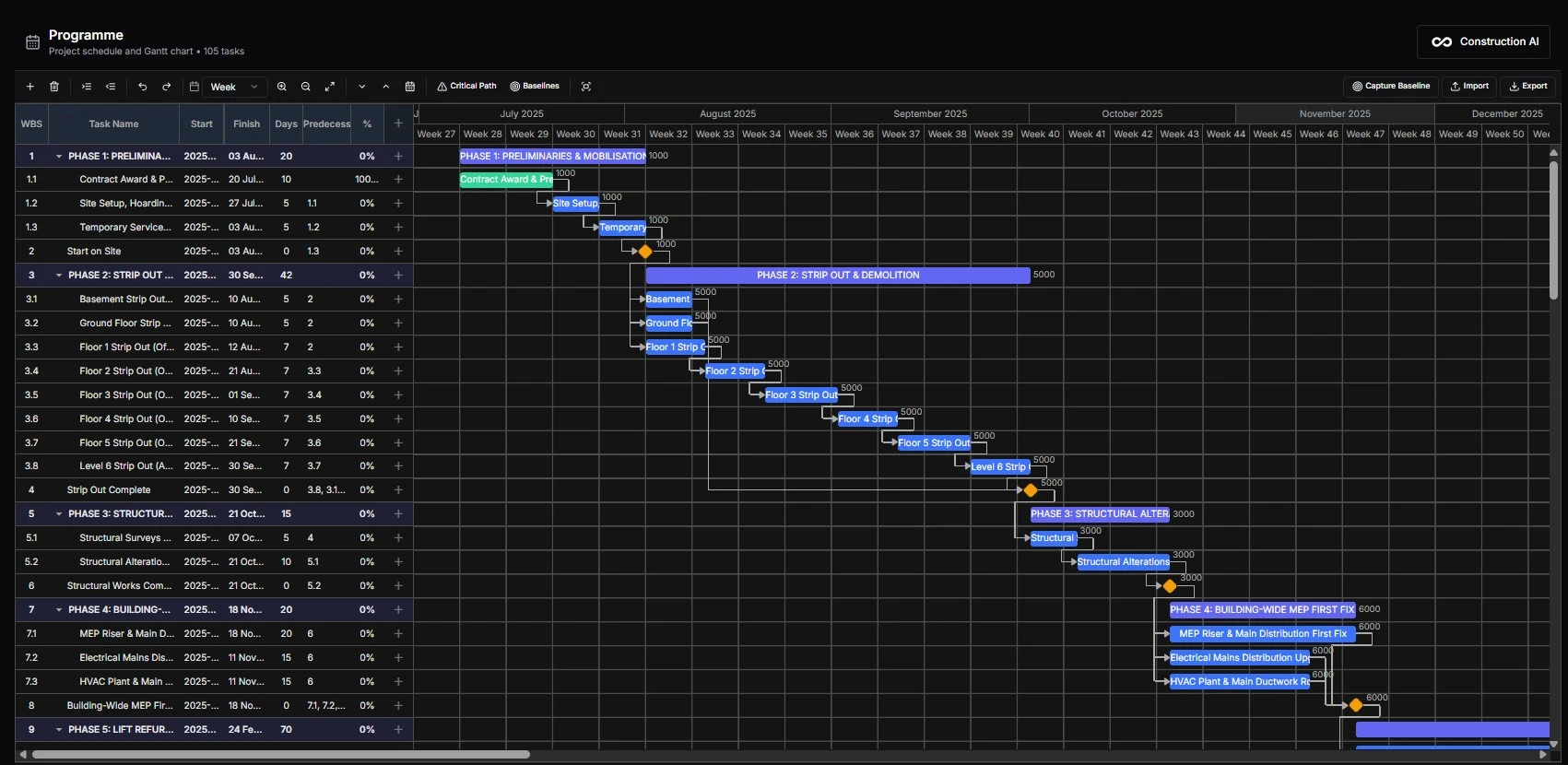
Task: Toggle the Baselines display
Action: [x=535, y=86]
